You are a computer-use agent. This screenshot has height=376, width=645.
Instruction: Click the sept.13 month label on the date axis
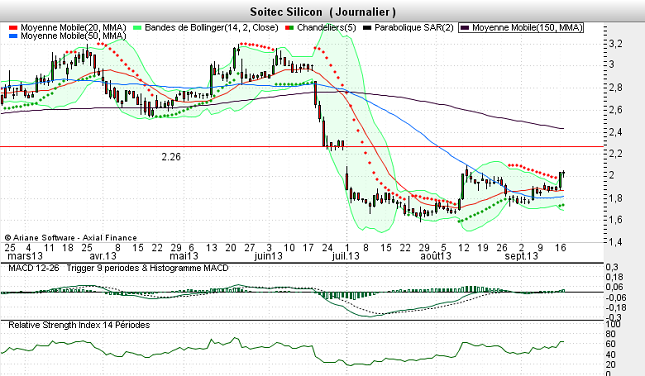tap(522, 256)
